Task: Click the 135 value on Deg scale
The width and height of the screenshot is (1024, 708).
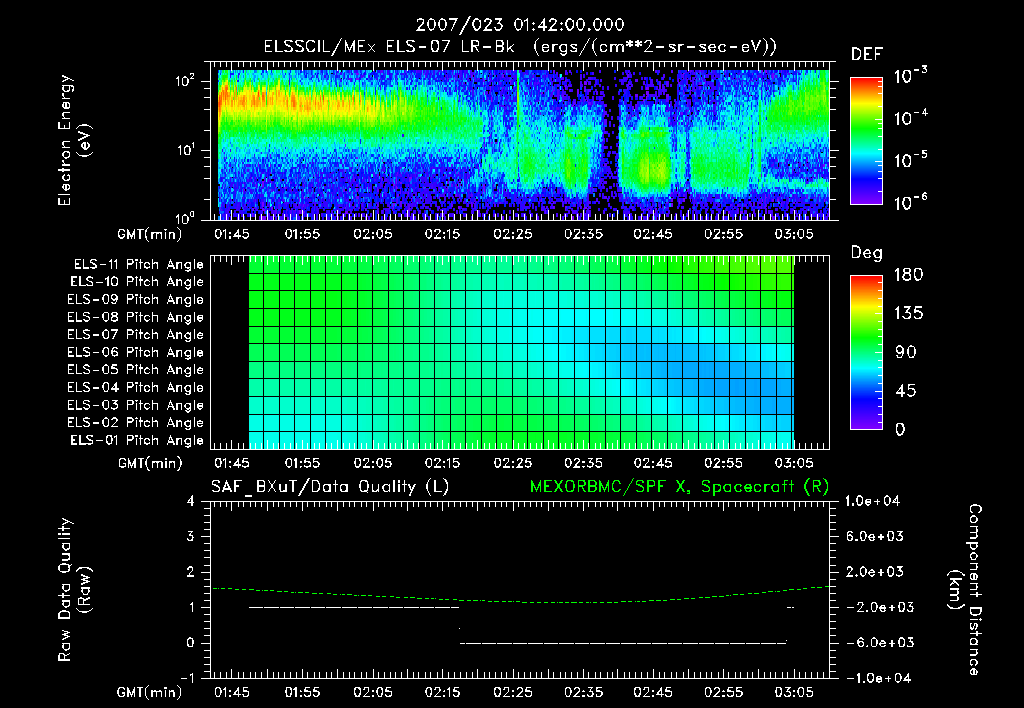Action: (908, 314)
